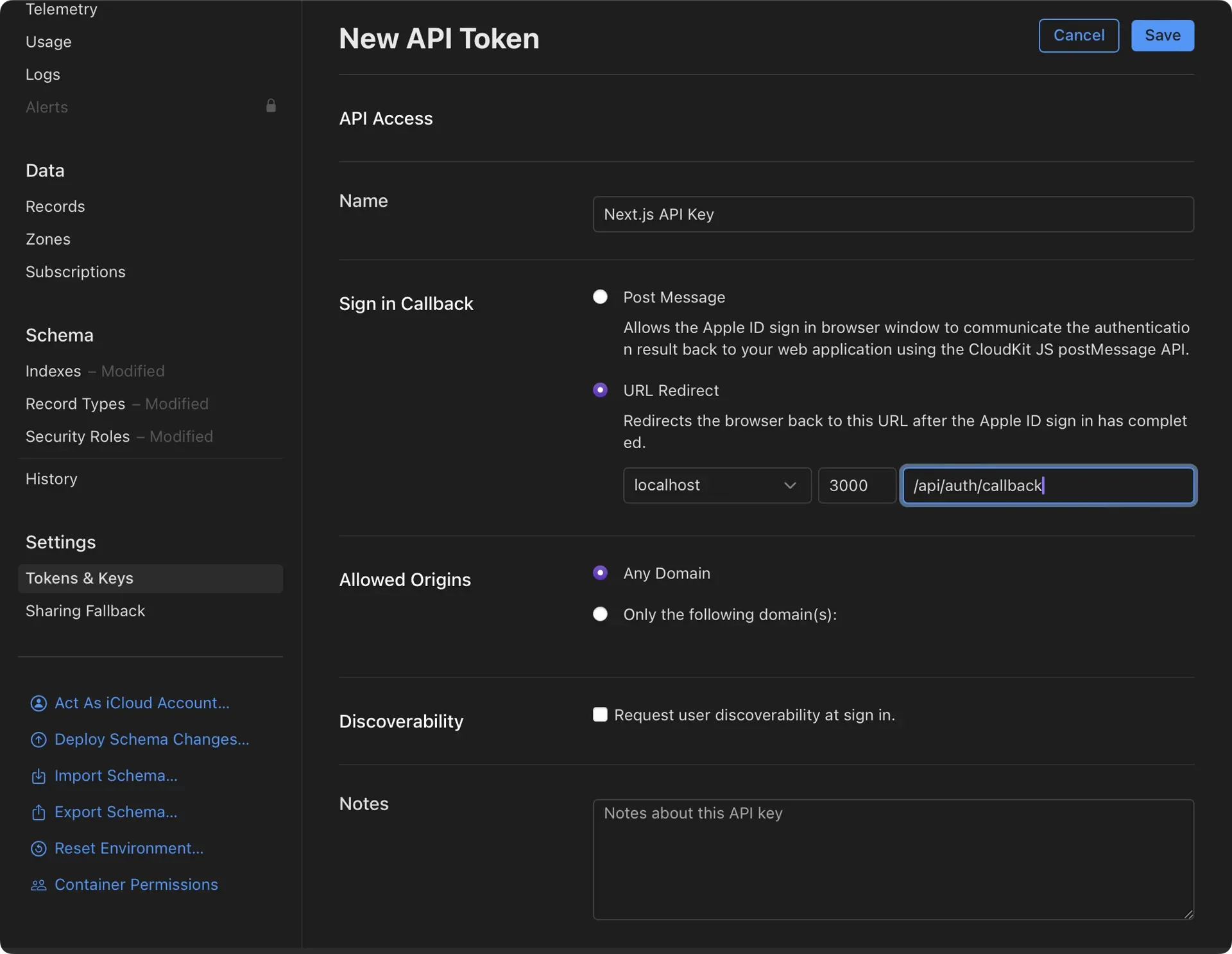Enable Request user discoverability checkbox
Image resolution: width=1232 pixels, height=954 pixels.
coord(600,715)
